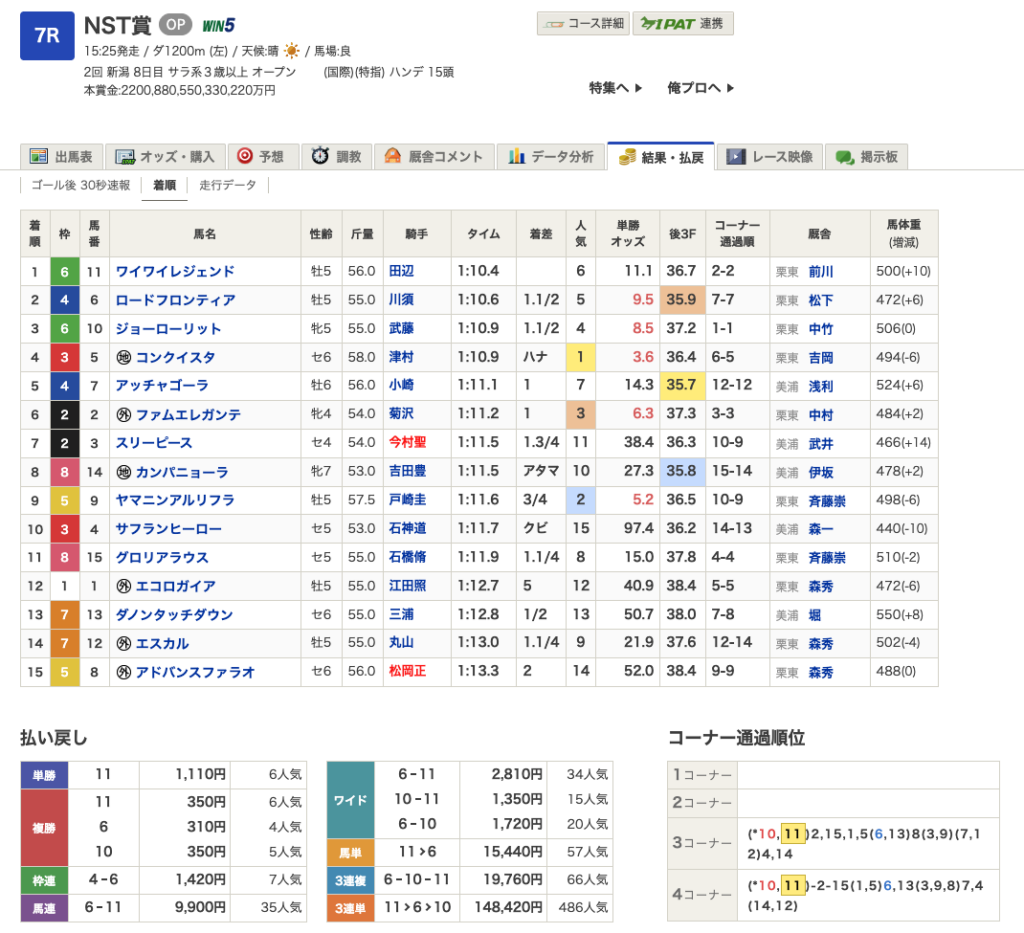The width and height of the screenshot is (1024, 933).
Task: Open horse ジョーローリット
Action: coord(168,329)
